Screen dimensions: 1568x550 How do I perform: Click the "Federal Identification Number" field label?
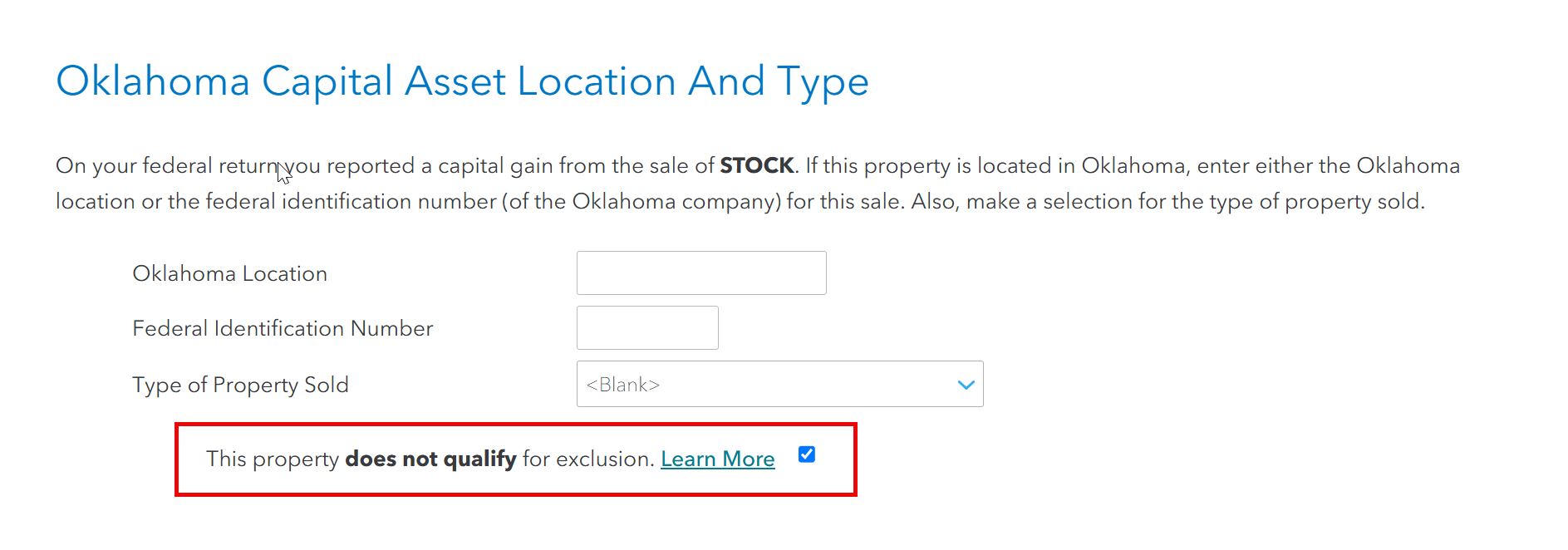[x=283, y=328]
